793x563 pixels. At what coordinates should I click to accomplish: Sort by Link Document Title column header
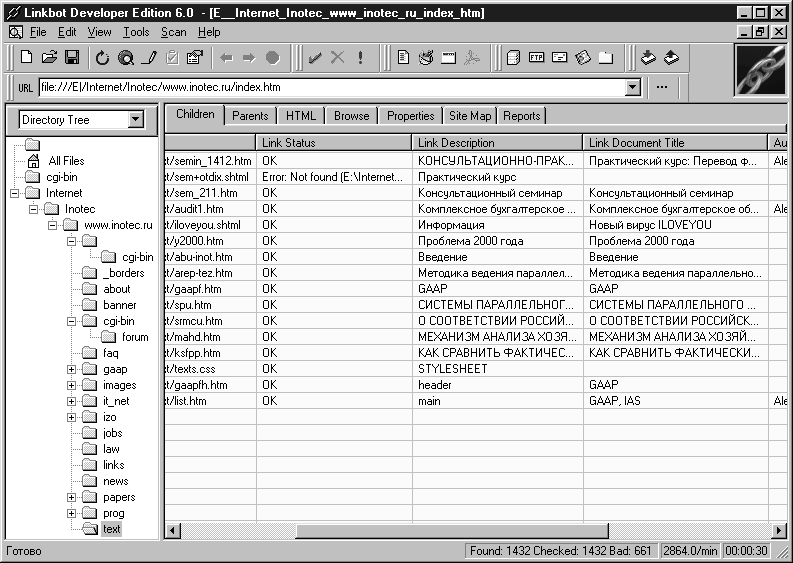point(675,143)
